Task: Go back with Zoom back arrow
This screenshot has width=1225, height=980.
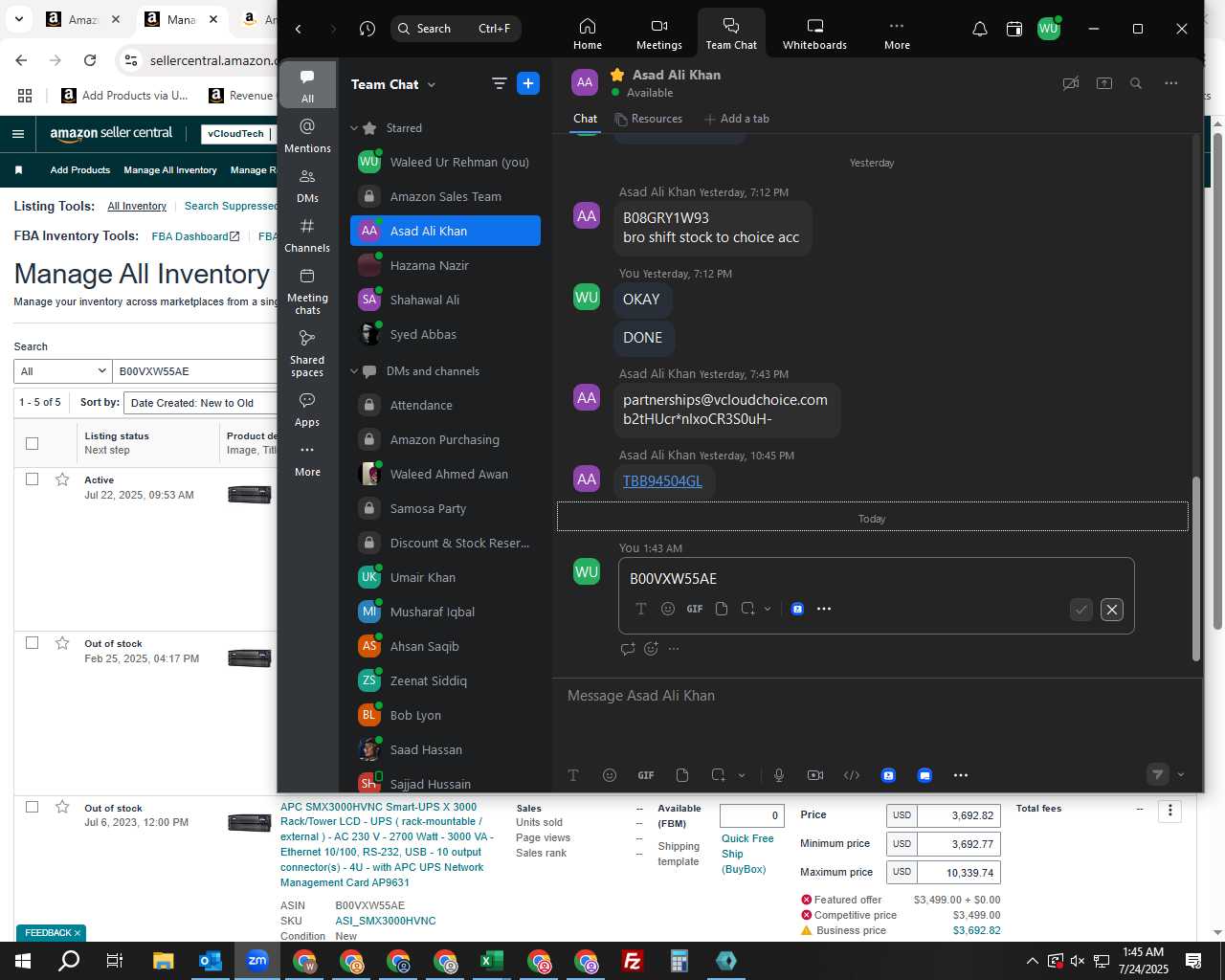Action: (299, 29)
